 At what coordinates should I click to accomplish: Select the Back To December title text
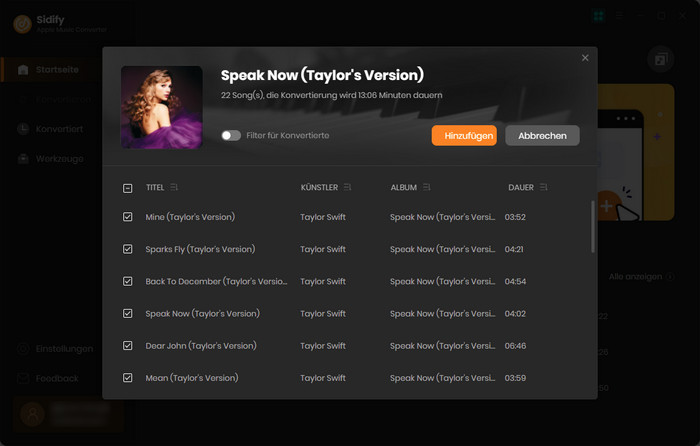pos(217,281)
